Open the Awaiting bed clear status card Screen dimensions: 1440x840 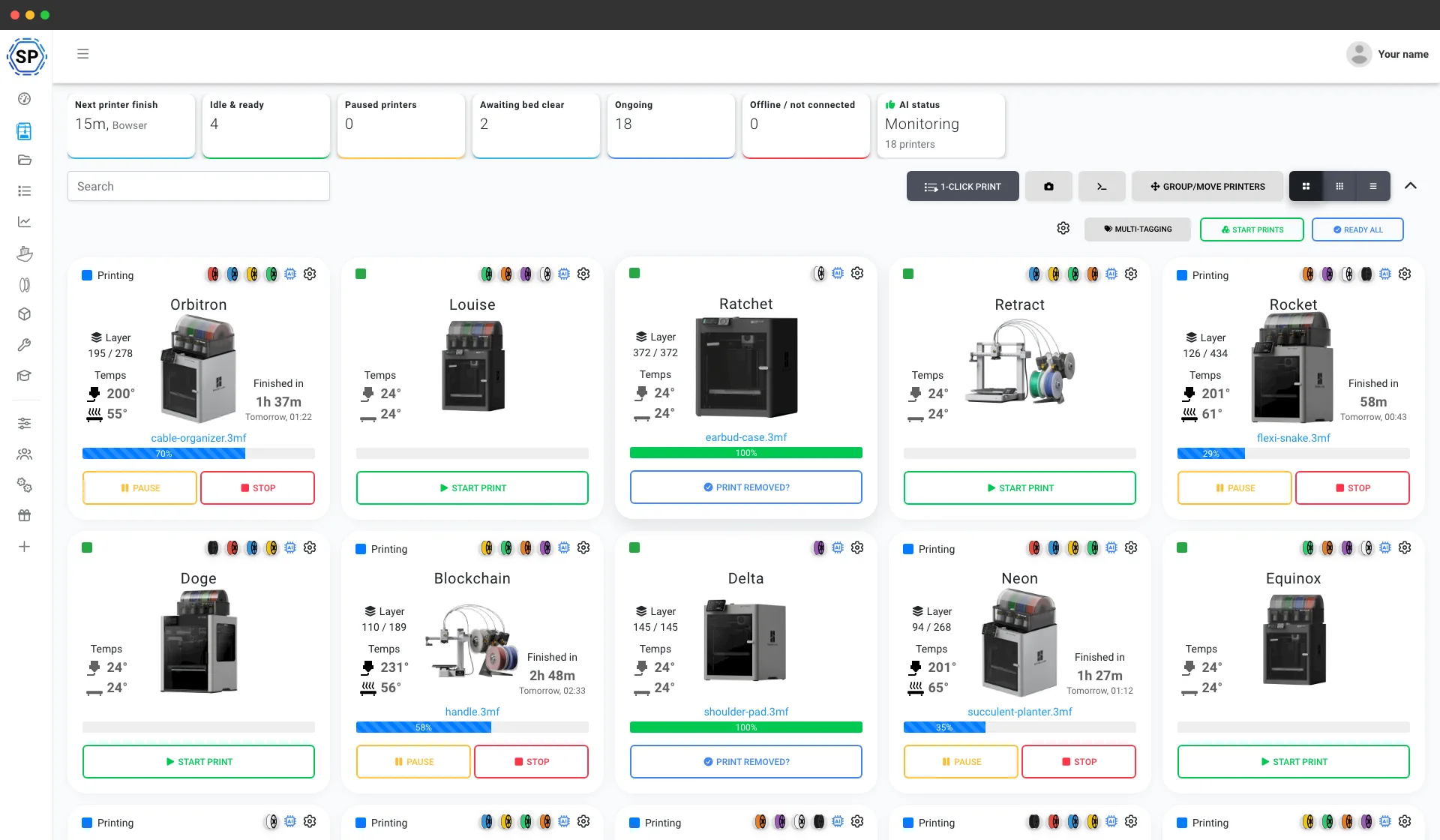pyautogui.click(x=536, y=125)
